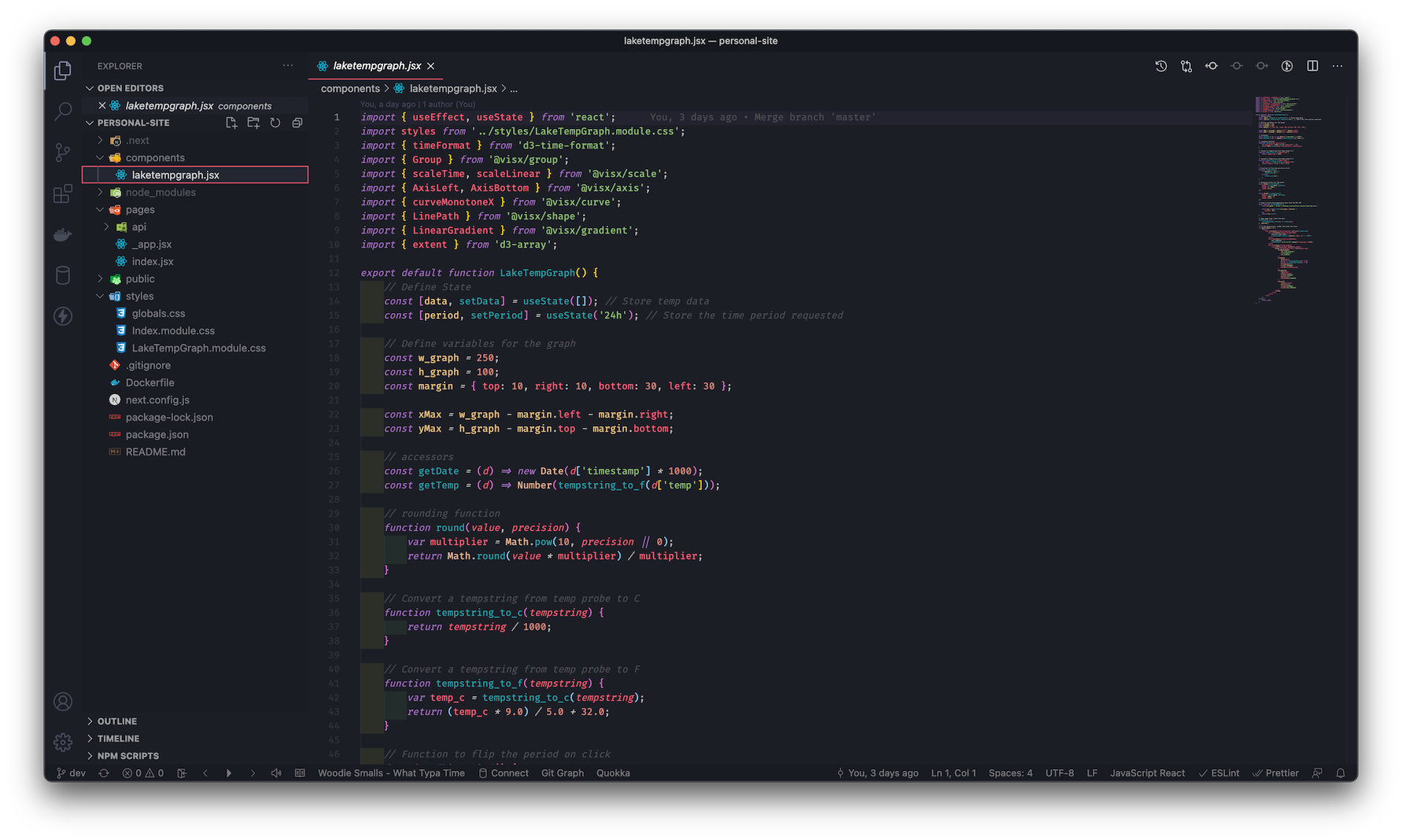Collapse the components folder
1402x840 pixels.
pyautogui.click(x=154, y=158)
